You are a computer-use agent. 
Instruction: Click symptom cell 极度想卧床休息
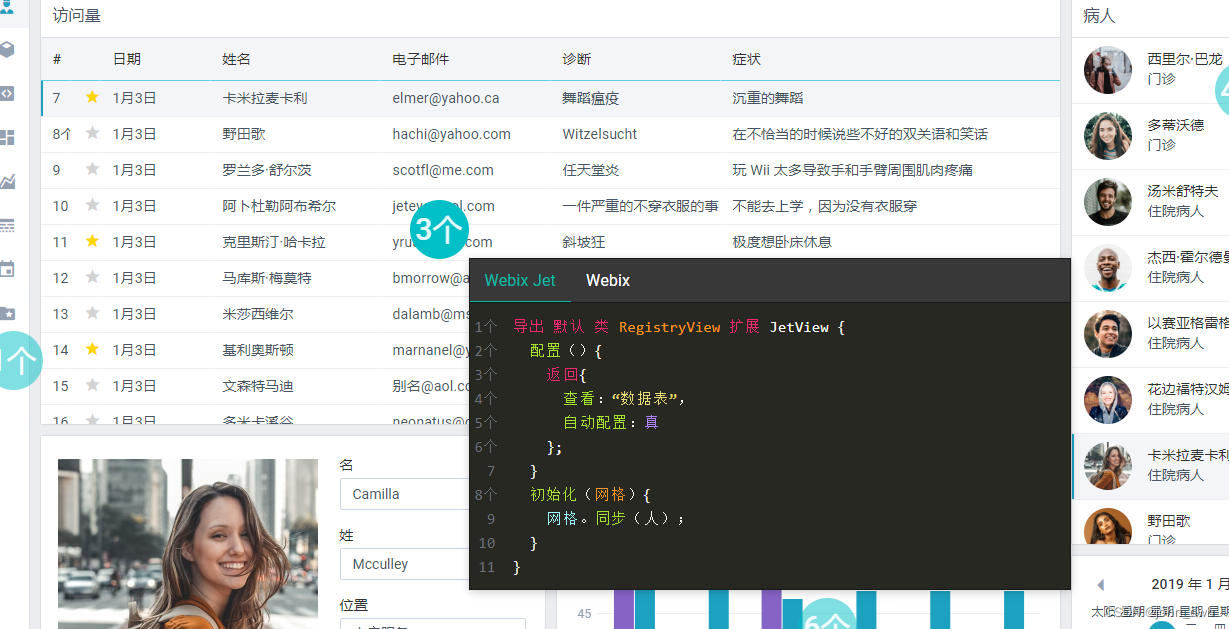click(x=782, y=242)
